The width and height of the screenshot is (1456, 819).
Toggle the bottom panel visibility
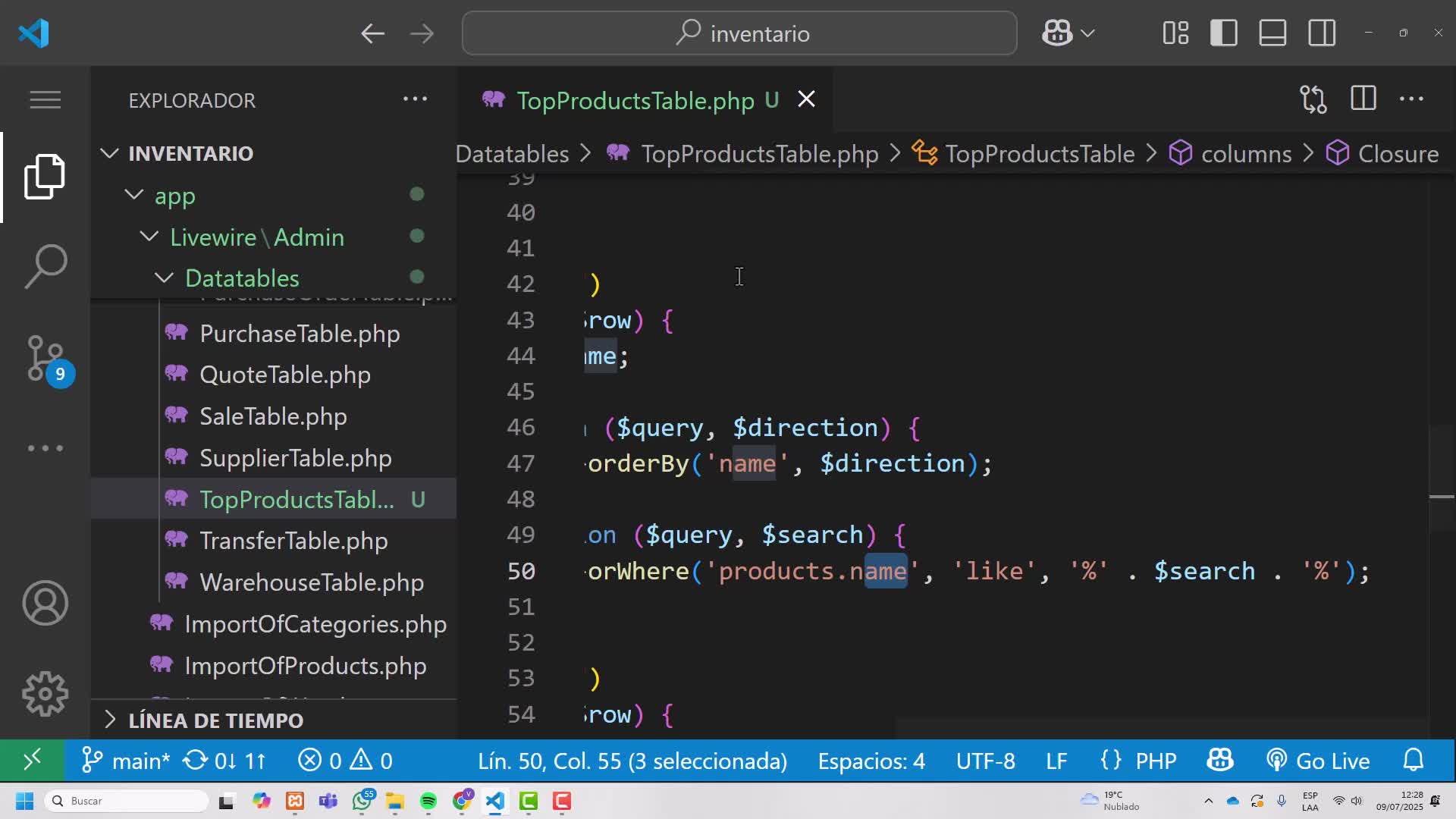click(x=1272, y=33)
